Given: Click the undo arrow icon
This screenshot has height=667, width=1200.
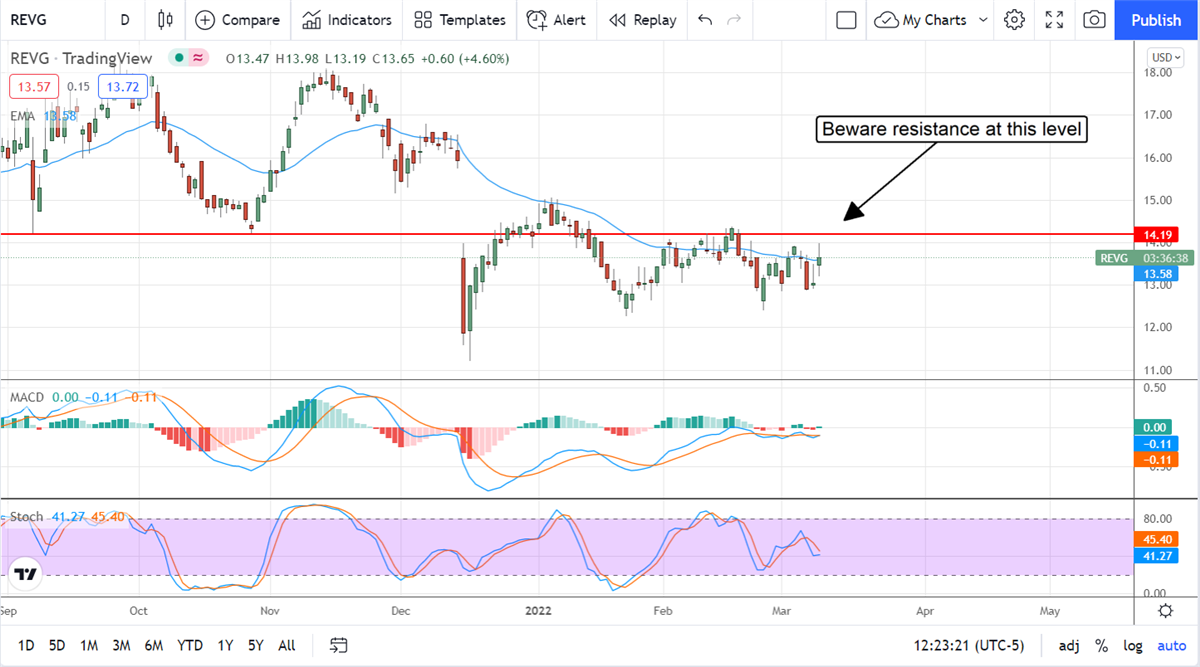Looking at the screenshot, I should pos(705,20).
